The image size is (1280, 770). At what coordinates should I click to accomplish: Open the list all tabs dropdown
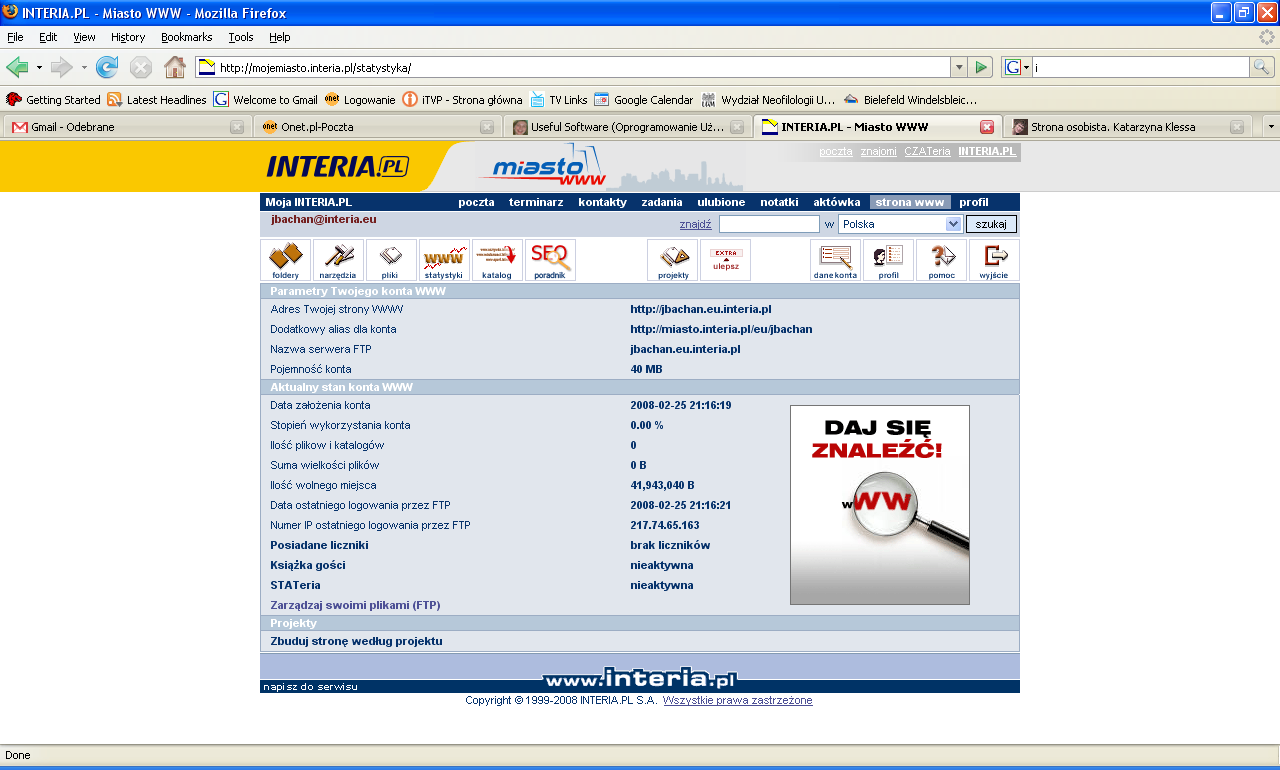pos(1271,127)
